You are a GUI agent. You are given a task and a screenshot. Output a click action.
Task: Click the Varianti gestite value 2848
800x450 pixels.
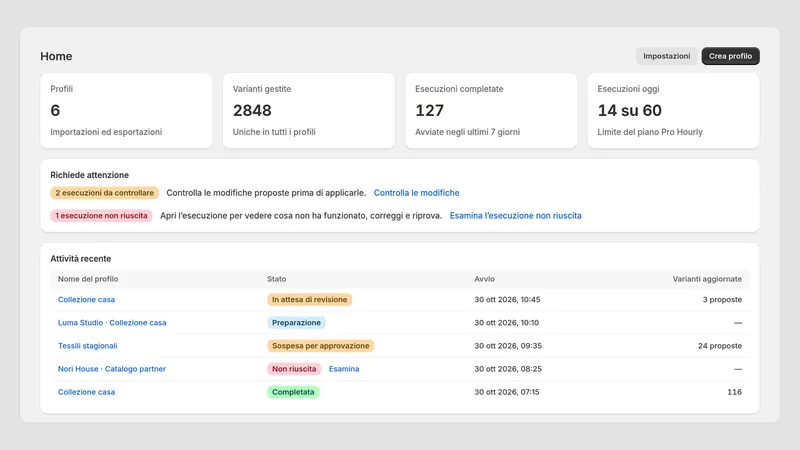coord(252,110)
